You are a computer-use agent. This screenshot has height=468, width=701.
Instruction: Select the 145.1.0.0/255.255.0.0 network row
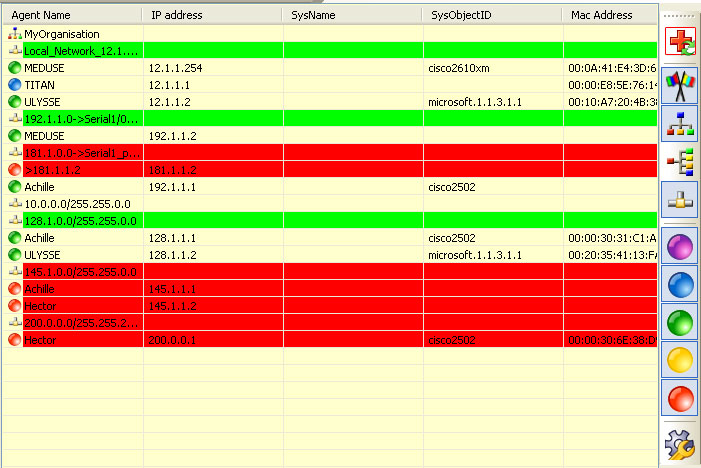[x=330, y=271]
